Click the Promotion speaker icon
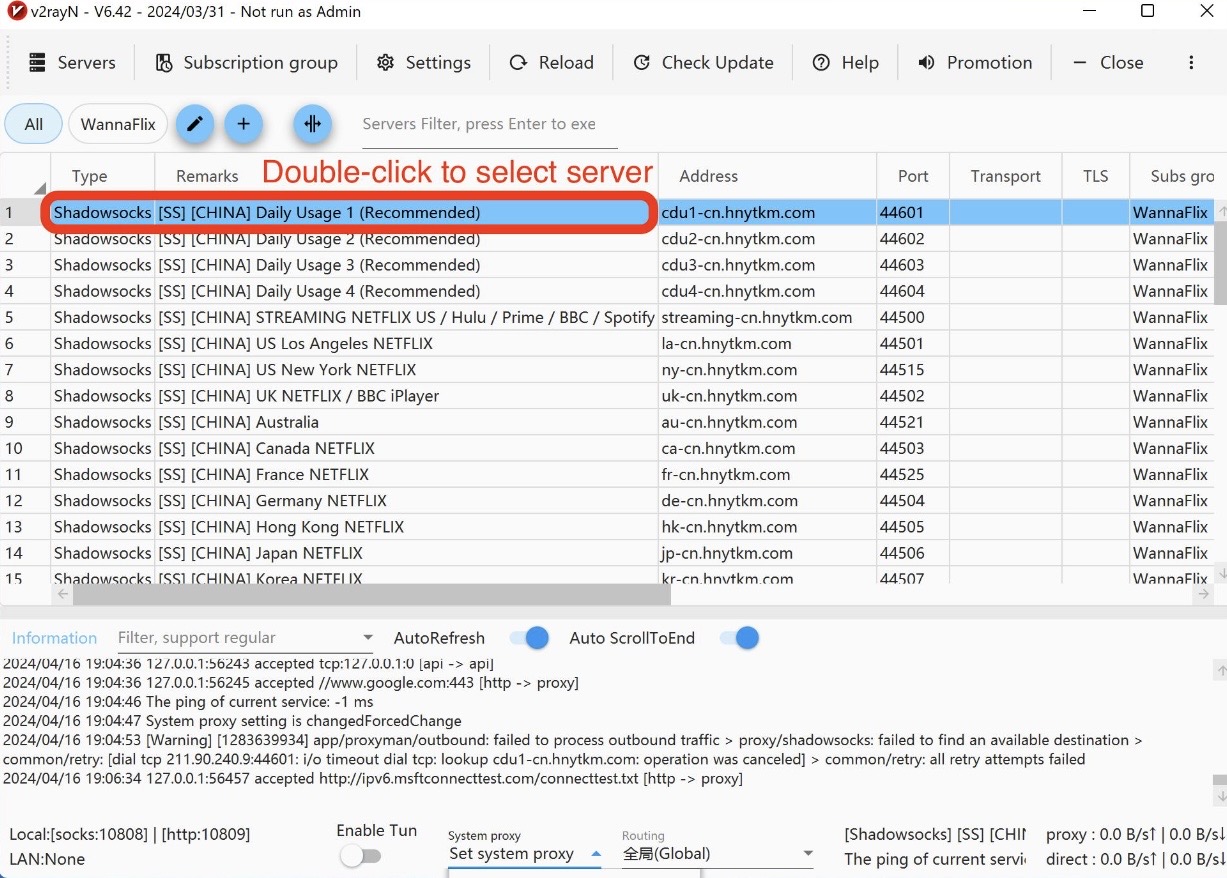Image resolution: width=1227 pixels, height=878 pixels. [926, 62]
